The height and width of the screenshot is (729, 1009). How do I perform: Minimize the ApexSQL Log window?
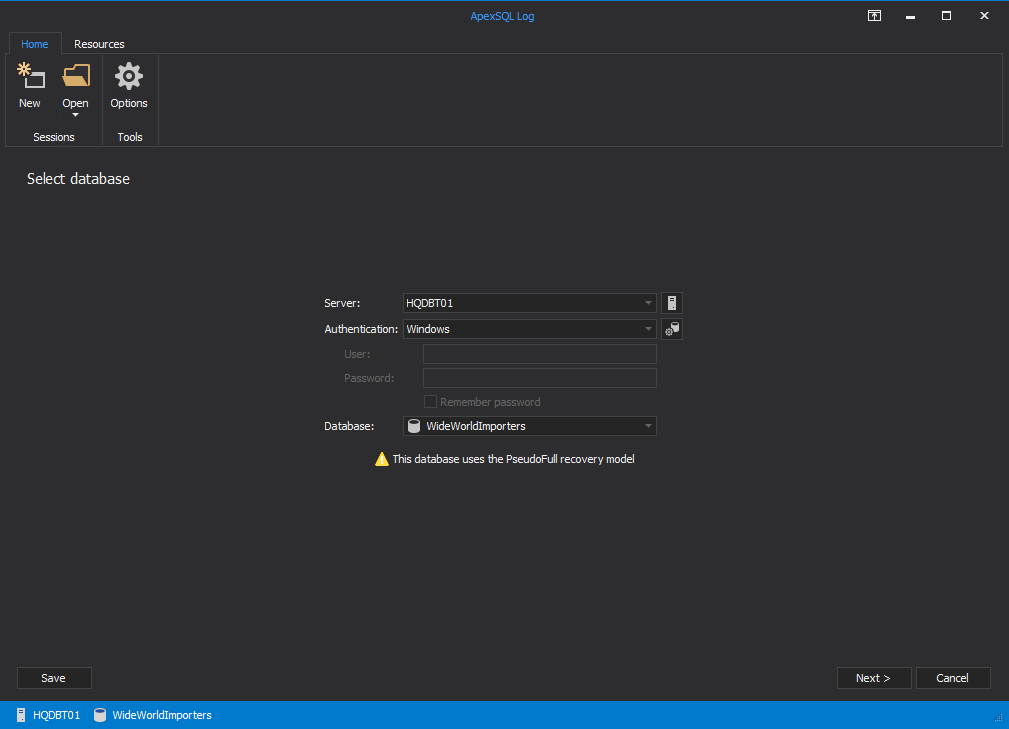(x=910, y=15)
